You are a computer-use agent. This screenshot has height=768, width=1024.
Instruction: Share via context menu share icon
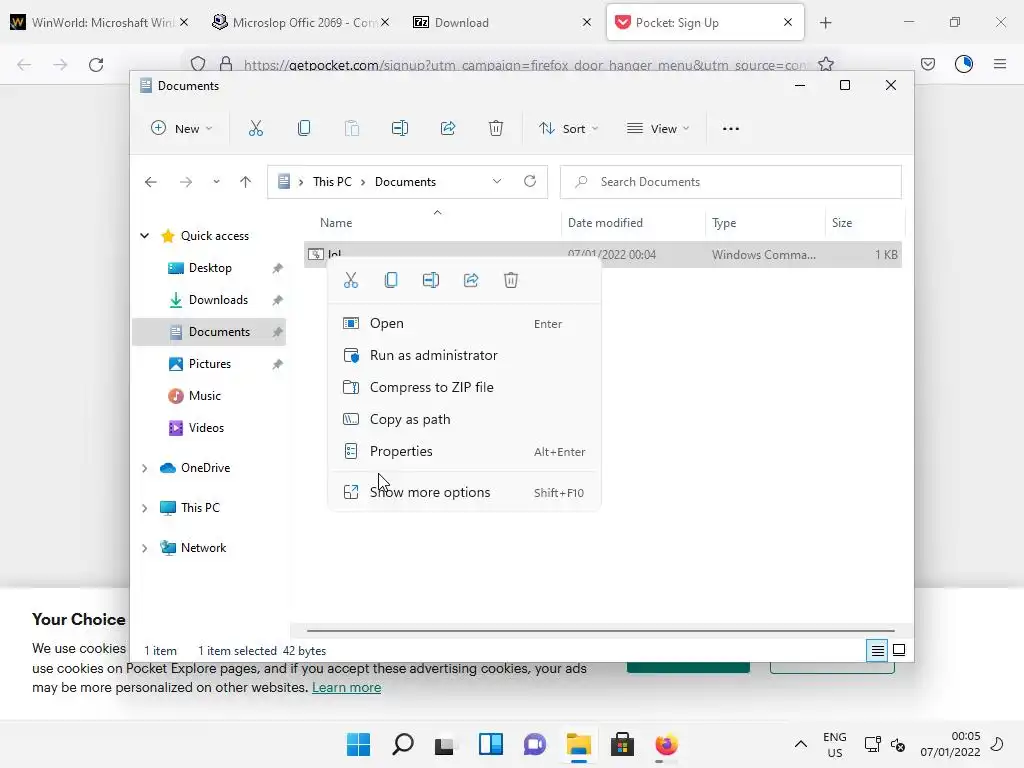[x=471, y=280]
